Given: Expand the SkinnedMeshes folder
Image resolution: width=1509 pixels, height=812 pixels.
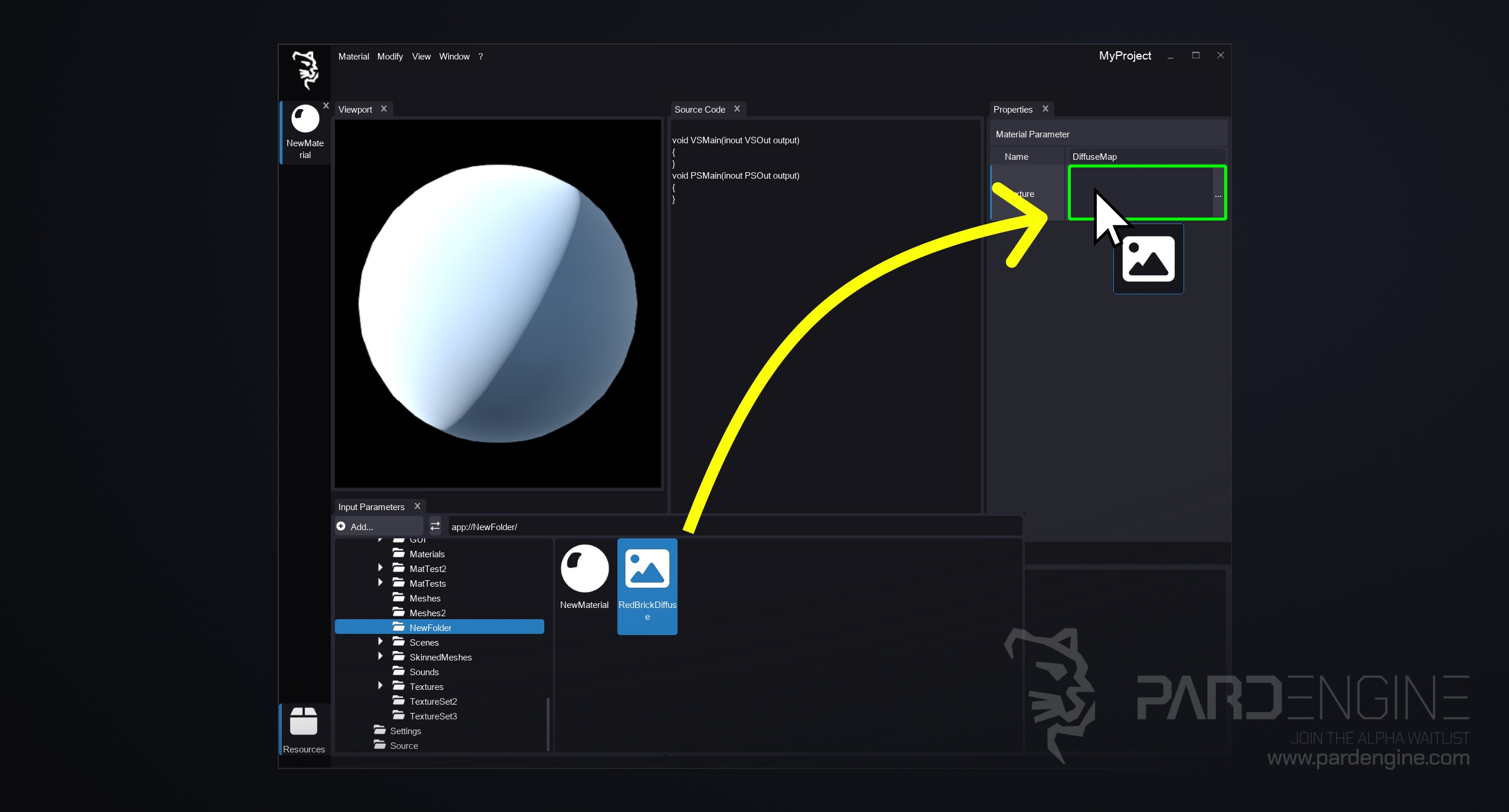Looking at the screenshot, I should (380, 656).
